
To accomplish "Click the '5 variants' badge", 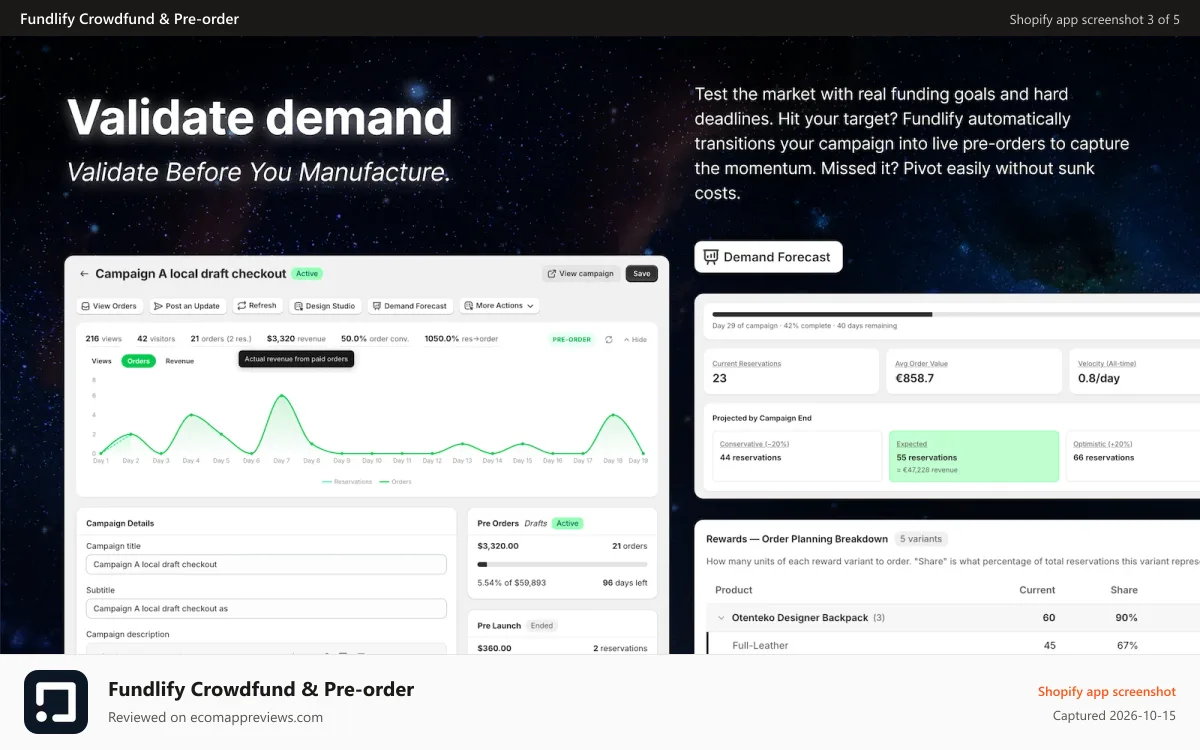I will pyautogui.click(x=920, y=539).
